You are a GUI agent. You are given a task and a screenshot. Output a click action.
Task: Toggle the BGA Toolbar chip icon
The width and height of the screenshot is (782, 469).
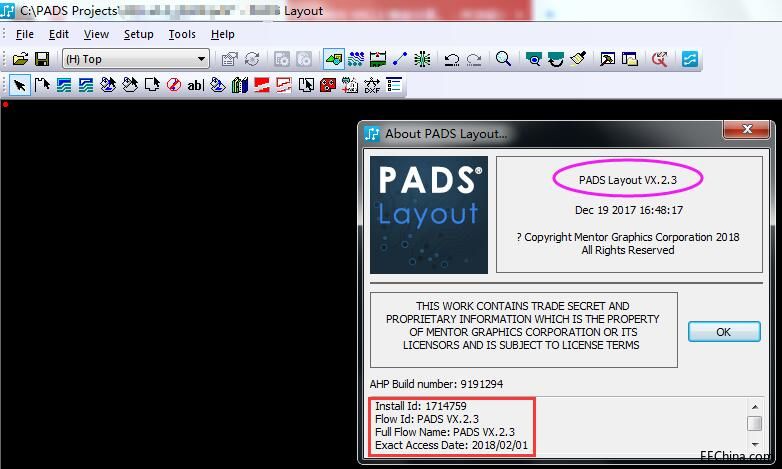pyautogui.click(x=422, y=59)
